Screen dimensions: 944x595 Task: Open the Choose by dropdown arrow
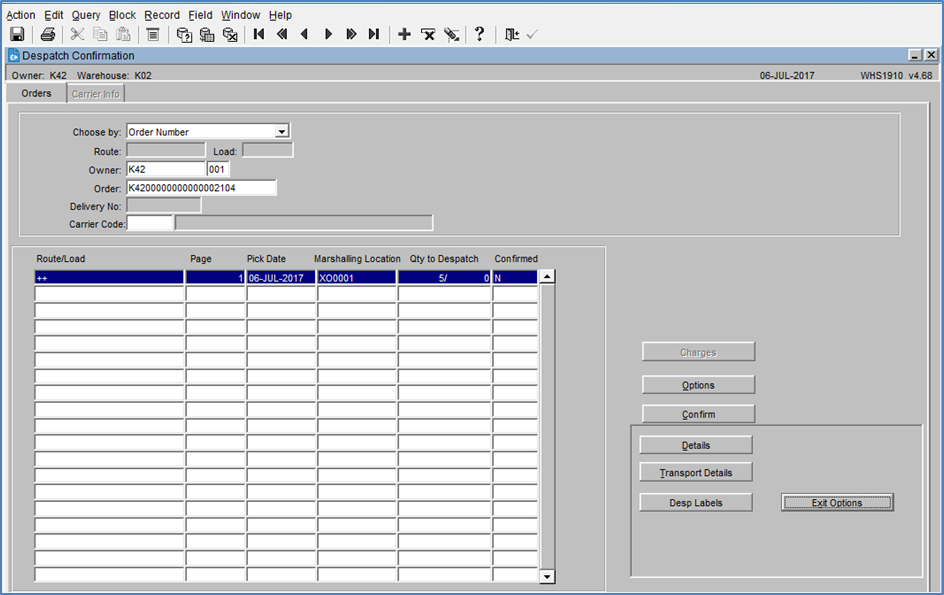coord(282,131)
